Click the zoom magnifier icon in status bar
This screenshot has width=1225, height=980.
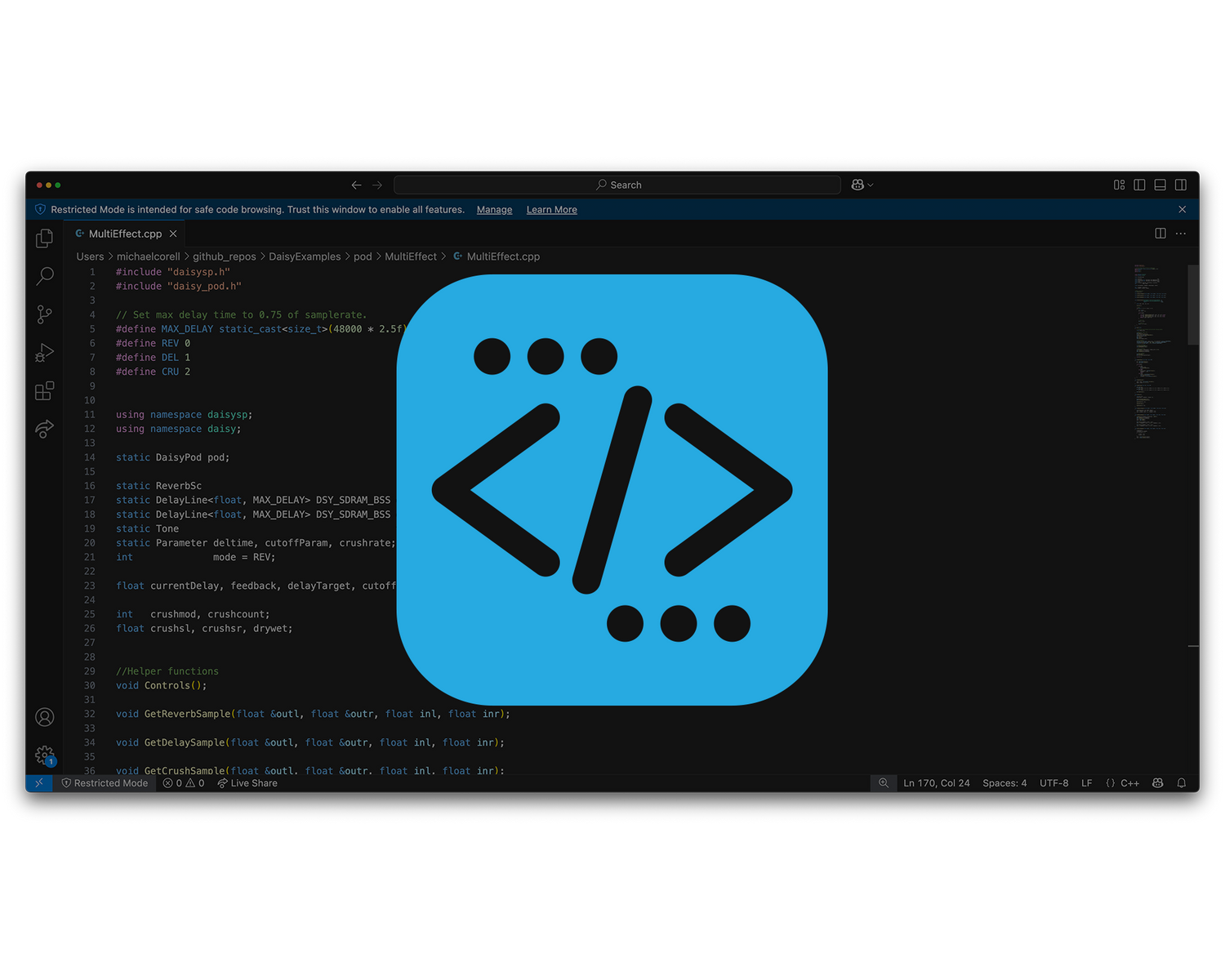point(884,783)
